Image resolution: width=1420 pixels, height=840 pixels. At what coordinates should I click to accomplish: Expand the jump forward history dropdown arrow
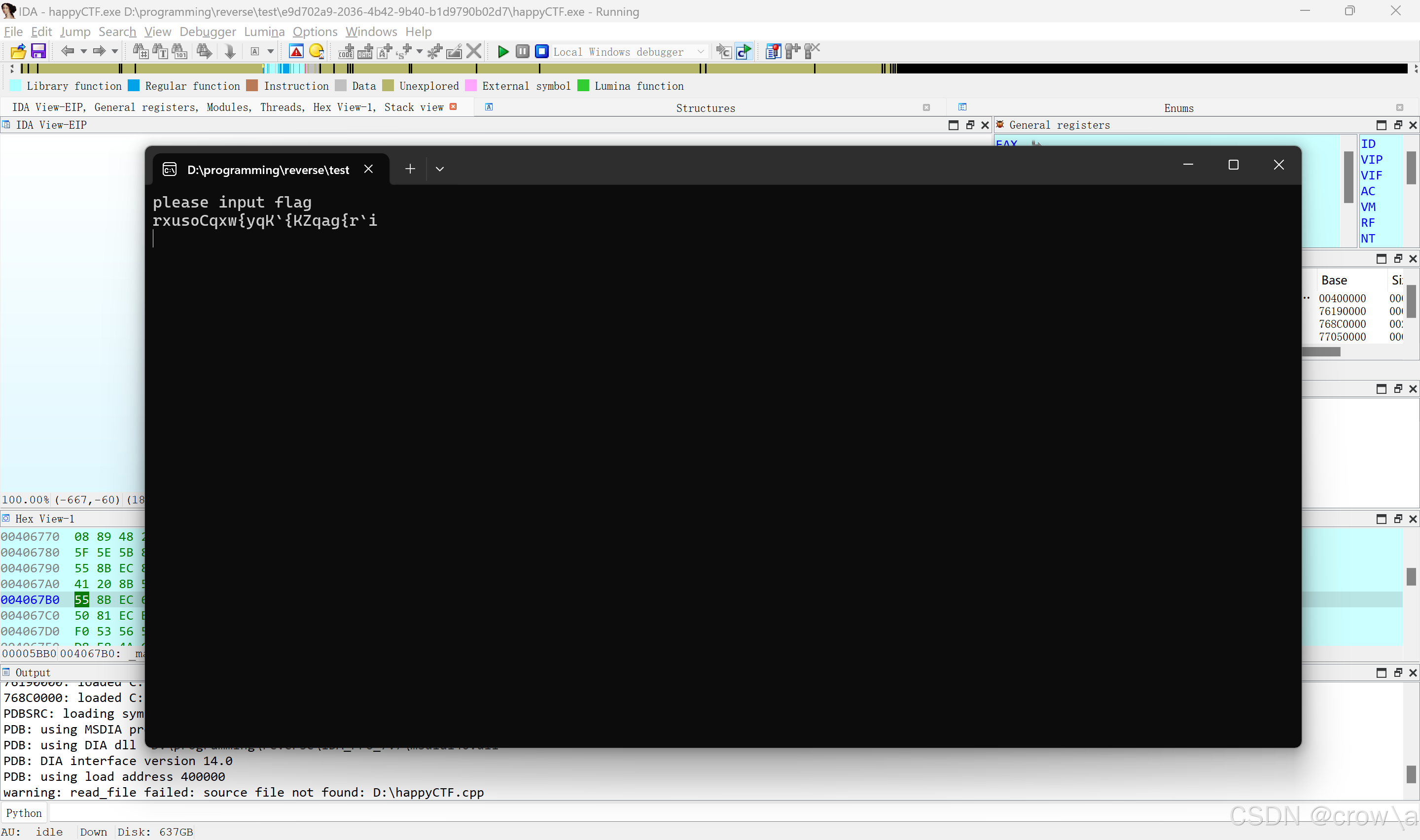coord(115,51)
